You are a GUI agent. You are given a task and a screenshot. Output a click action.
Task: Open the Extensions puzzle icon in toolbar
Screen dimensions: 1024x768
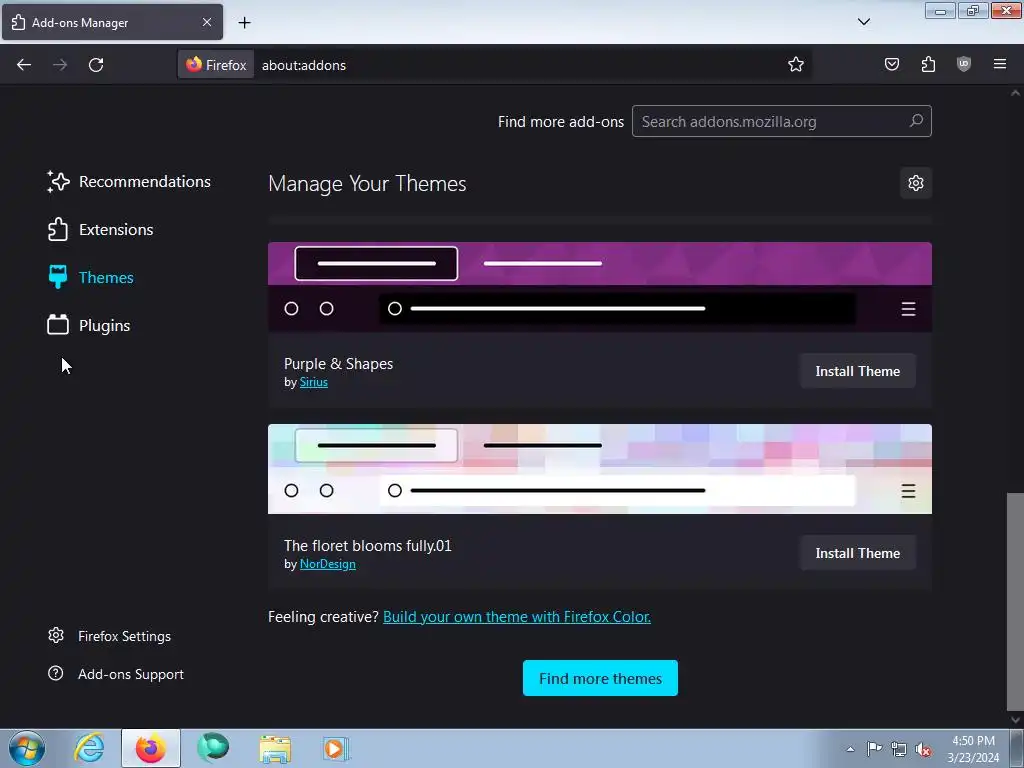928,64
